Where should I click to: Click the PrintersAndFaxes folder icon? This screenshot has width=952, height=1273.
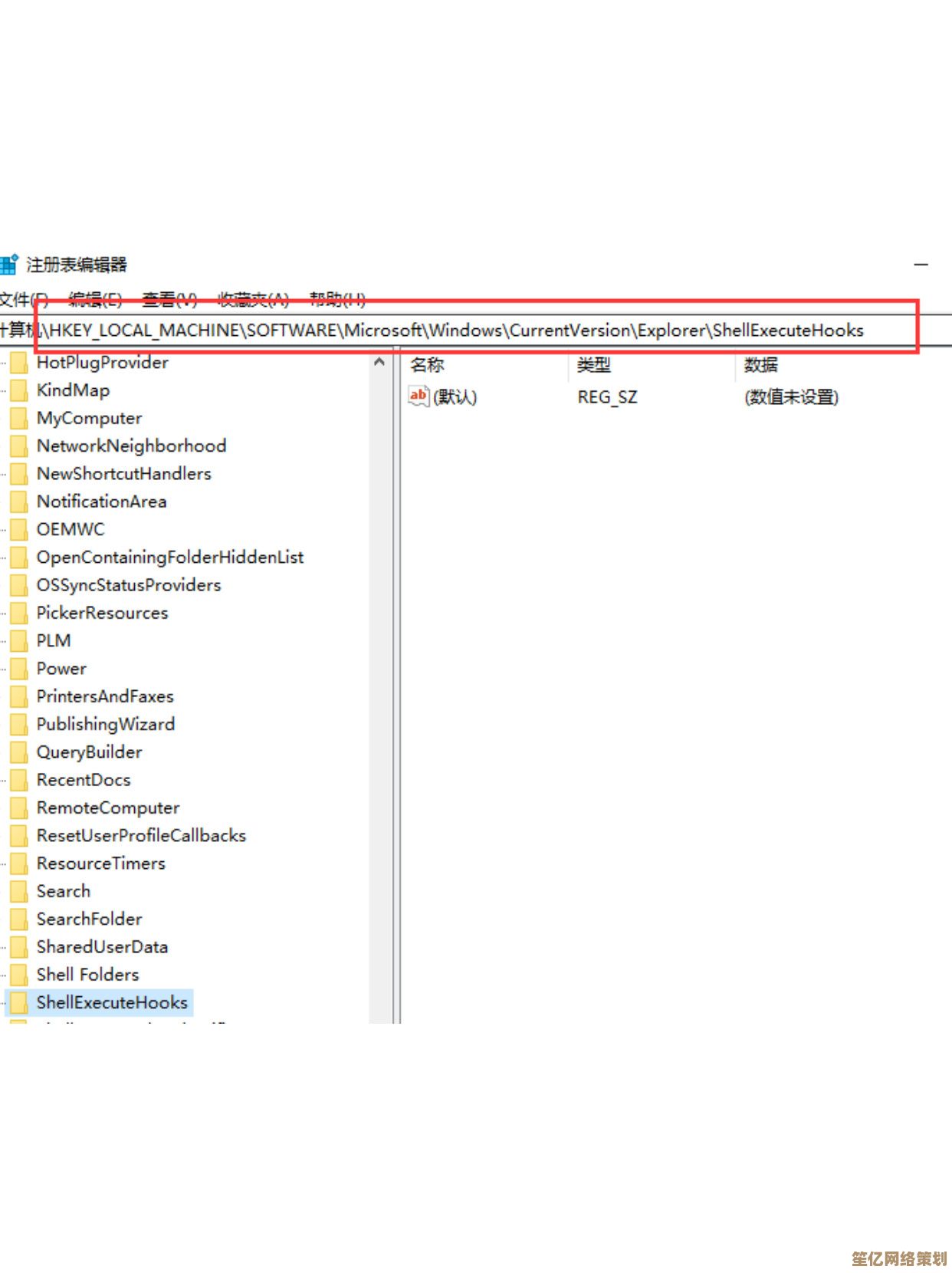[x=19, y=696]
